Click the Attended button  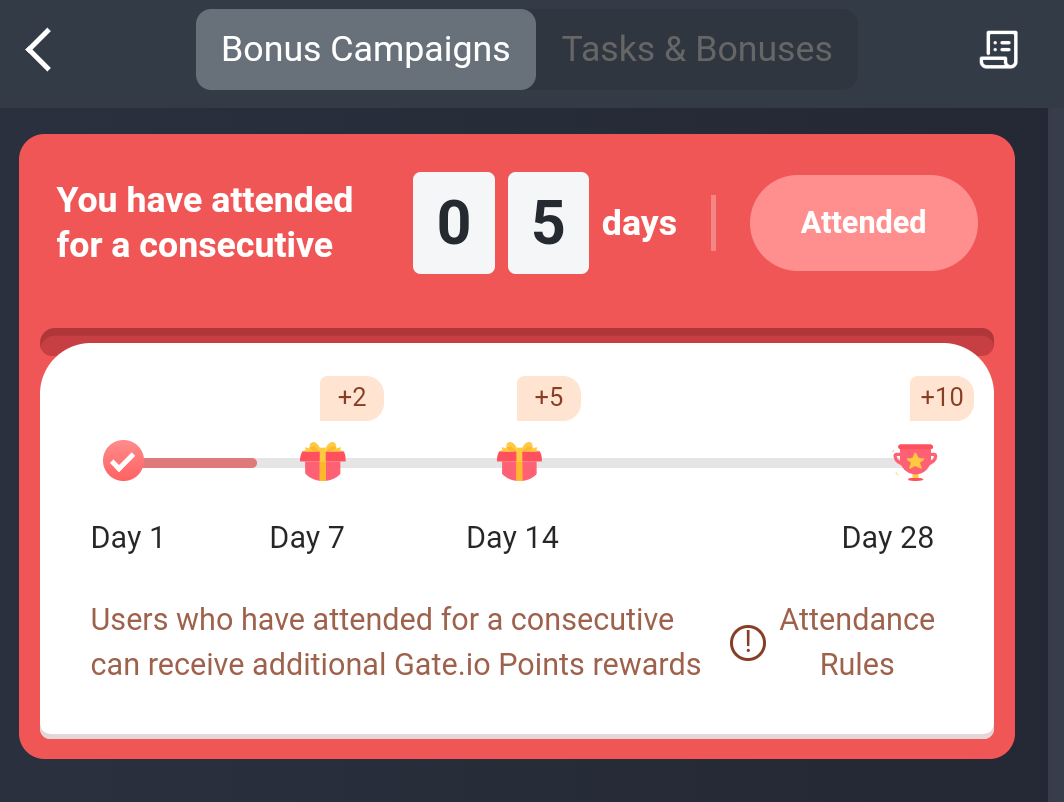[863, 223]
